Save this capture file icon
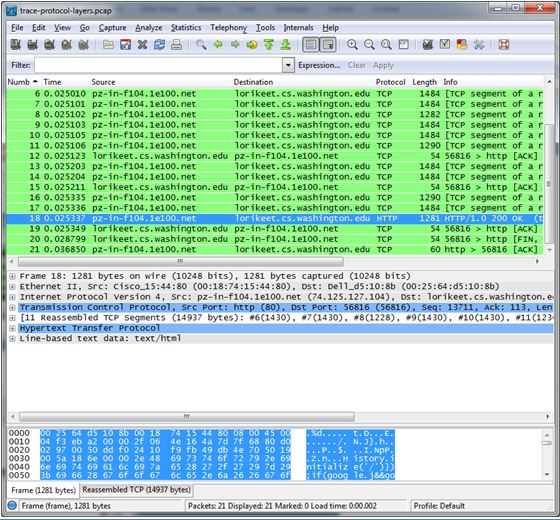560x520 pixels. tap(125, 45)
